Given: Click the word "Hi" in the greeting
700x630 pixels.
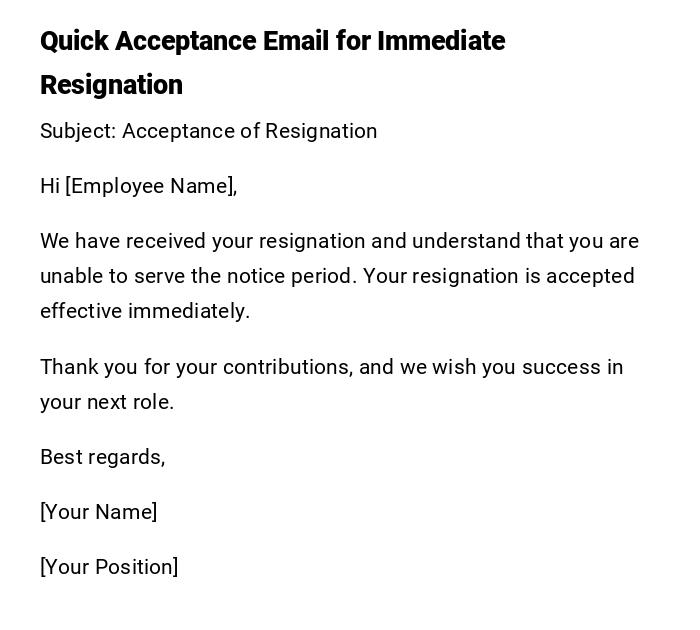Looking at the screenshot, I should click(50, 186).
